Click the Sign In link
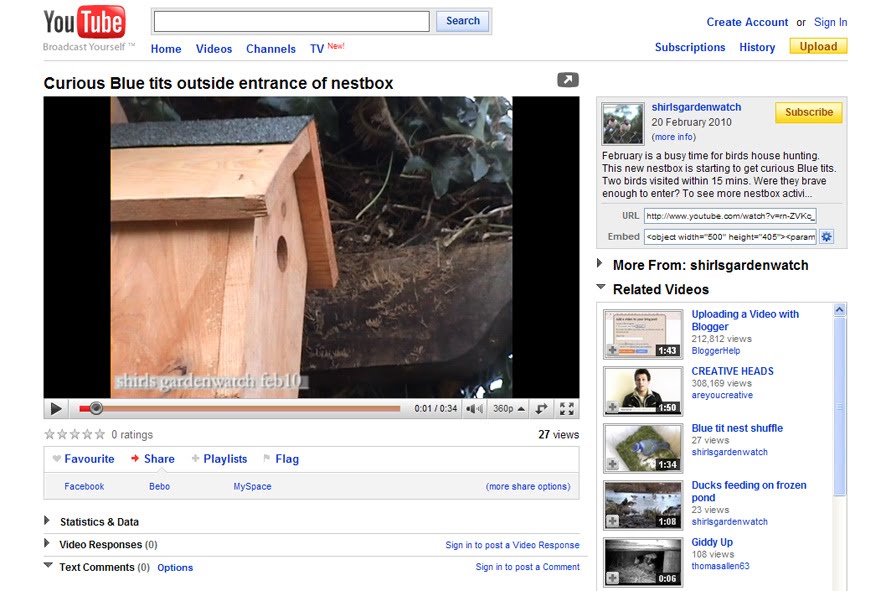Image resolution: width=886 pixels, height=591 pixels. coord(830,22)
